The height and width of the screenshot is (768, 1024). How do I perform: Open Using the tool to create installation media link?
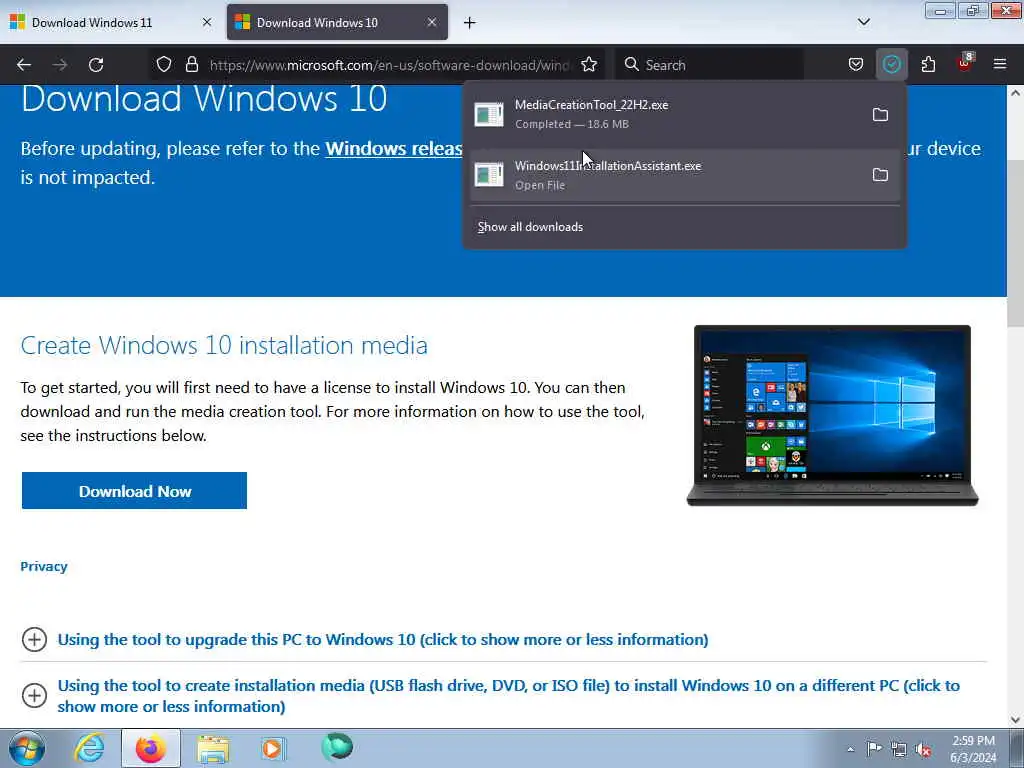click(509, 696)
